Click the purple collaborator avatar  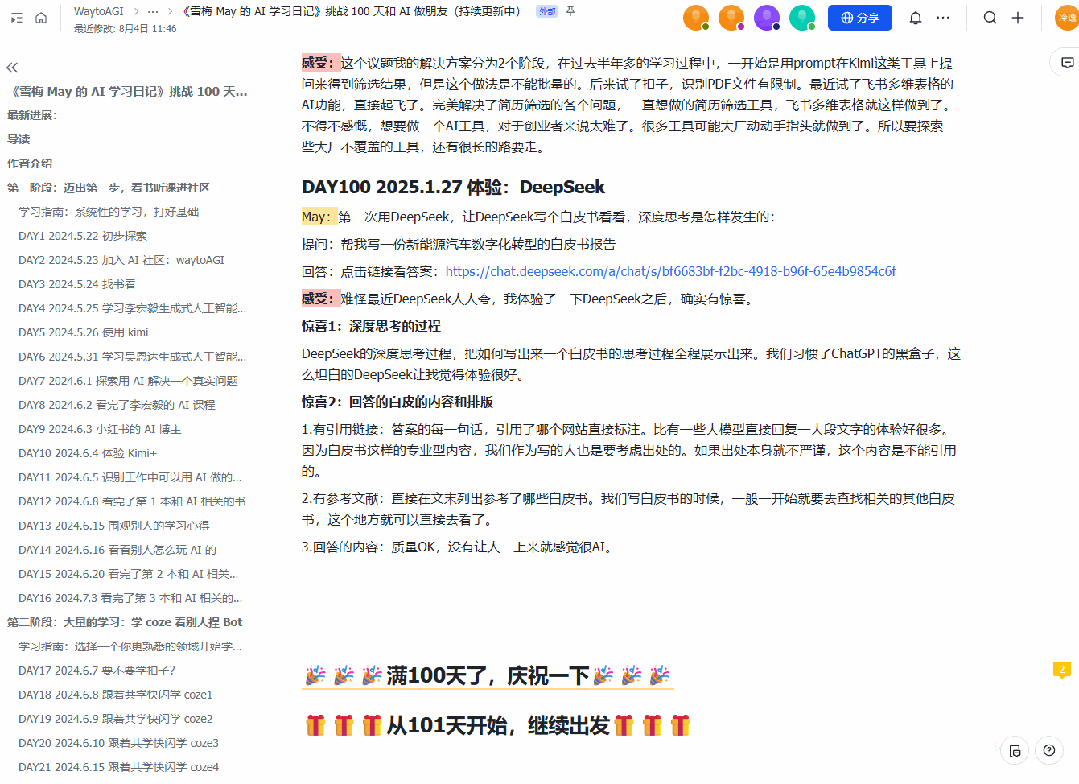pyautogui.click(x=767, y=18)
